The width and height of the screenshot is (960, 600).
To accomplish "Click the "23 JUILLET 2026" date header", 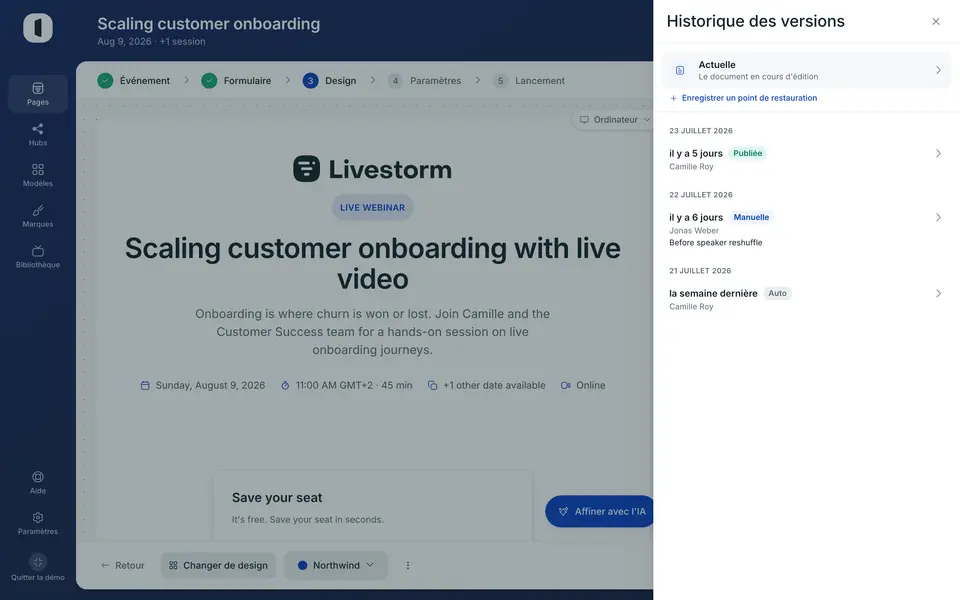I will 700,131.
